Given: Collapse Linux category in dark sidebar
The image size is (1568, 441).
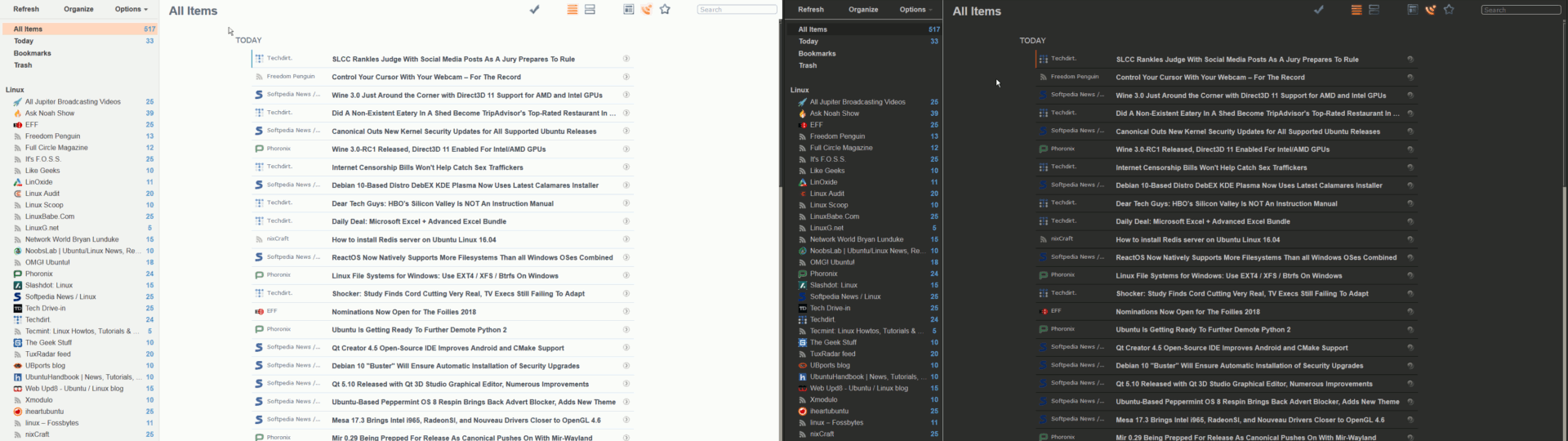Looking at the screenshot, I should click(x=800, y=90).
